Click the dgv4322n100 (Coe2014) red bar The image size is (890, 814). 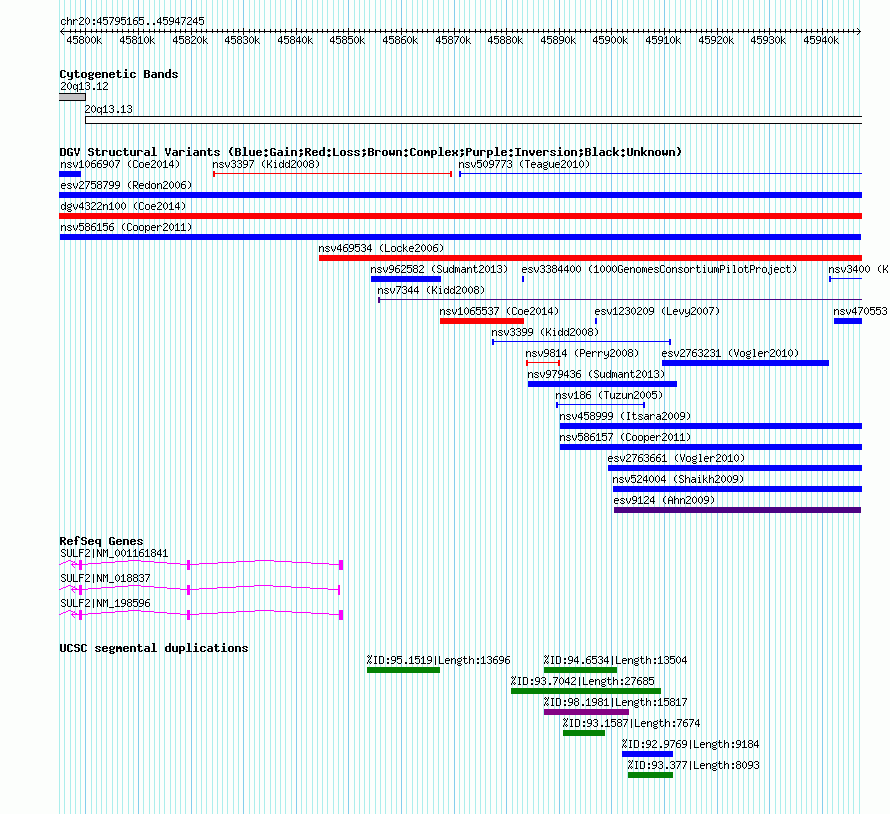460,216
